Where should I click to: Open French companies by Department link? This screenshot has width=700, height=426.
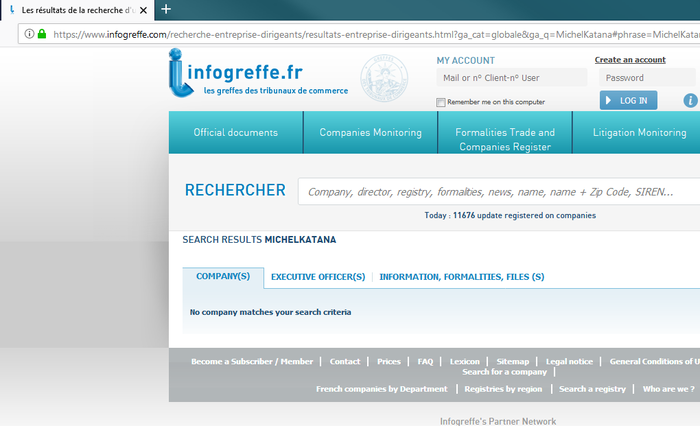pyautogui.click(x=382, y=389)
